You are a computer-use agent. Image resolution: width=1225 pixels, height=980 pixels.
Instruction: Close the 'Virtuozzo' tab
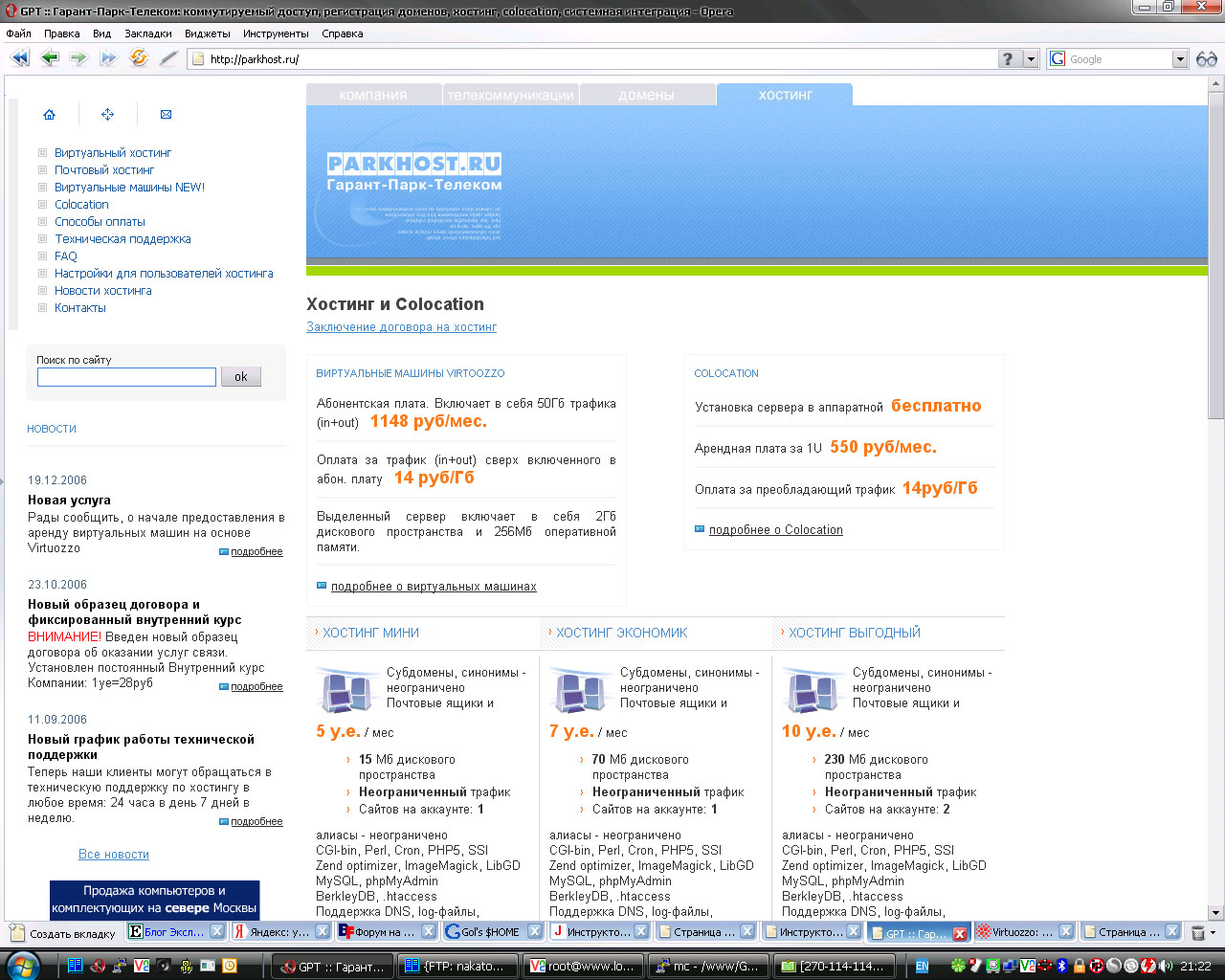(x=1064, y=931)
